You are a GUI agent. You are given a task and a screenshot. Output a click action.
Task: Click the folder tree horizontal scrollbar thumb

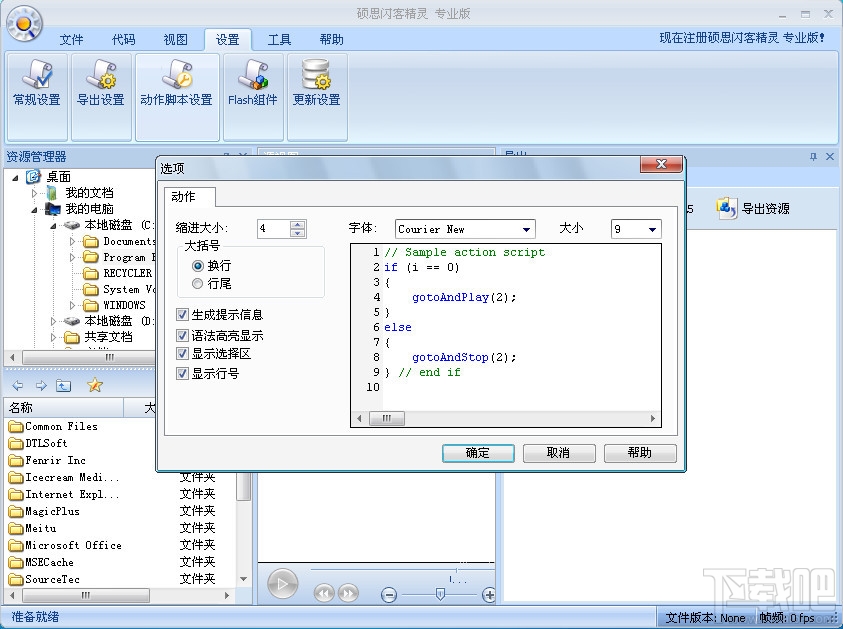(x=89, y=358)
